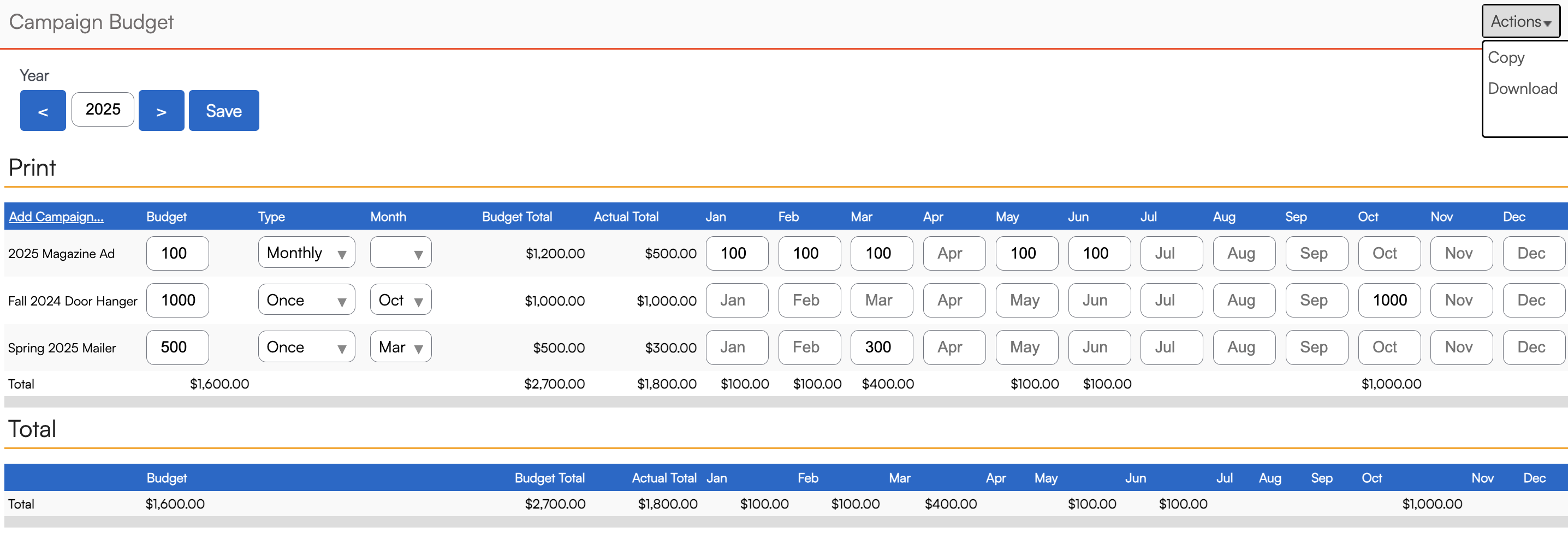Click Dec field in Spring 2025 Mailer row
This screenshot has width=1568, height=539.
(1535, 347)
